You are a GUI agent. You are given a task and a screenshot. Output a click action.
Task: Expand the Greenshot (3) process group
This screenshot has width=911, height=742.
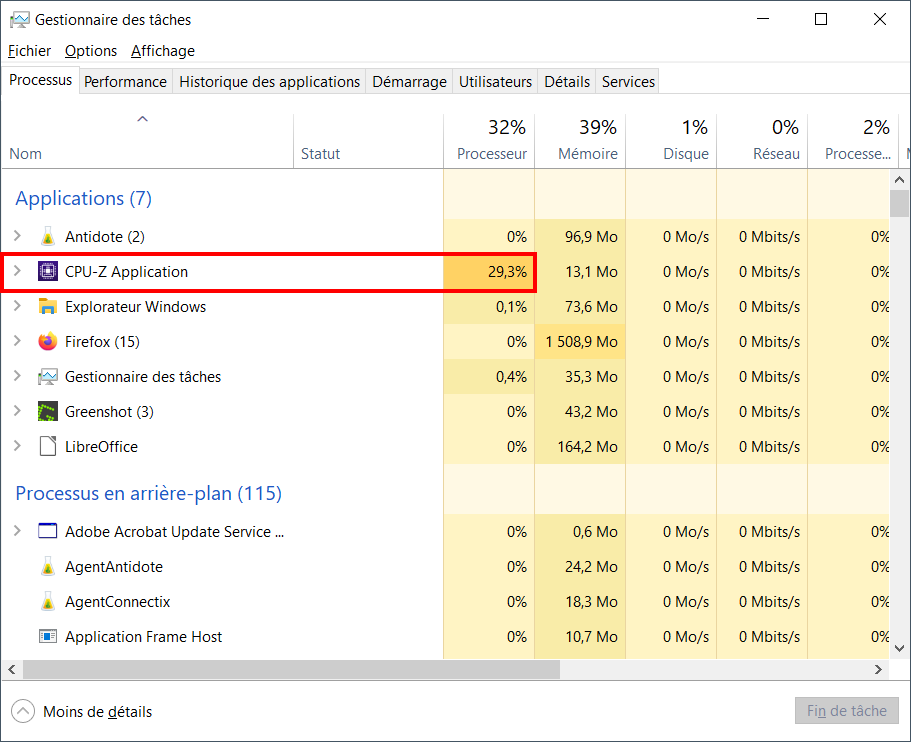tap(17, 411)
